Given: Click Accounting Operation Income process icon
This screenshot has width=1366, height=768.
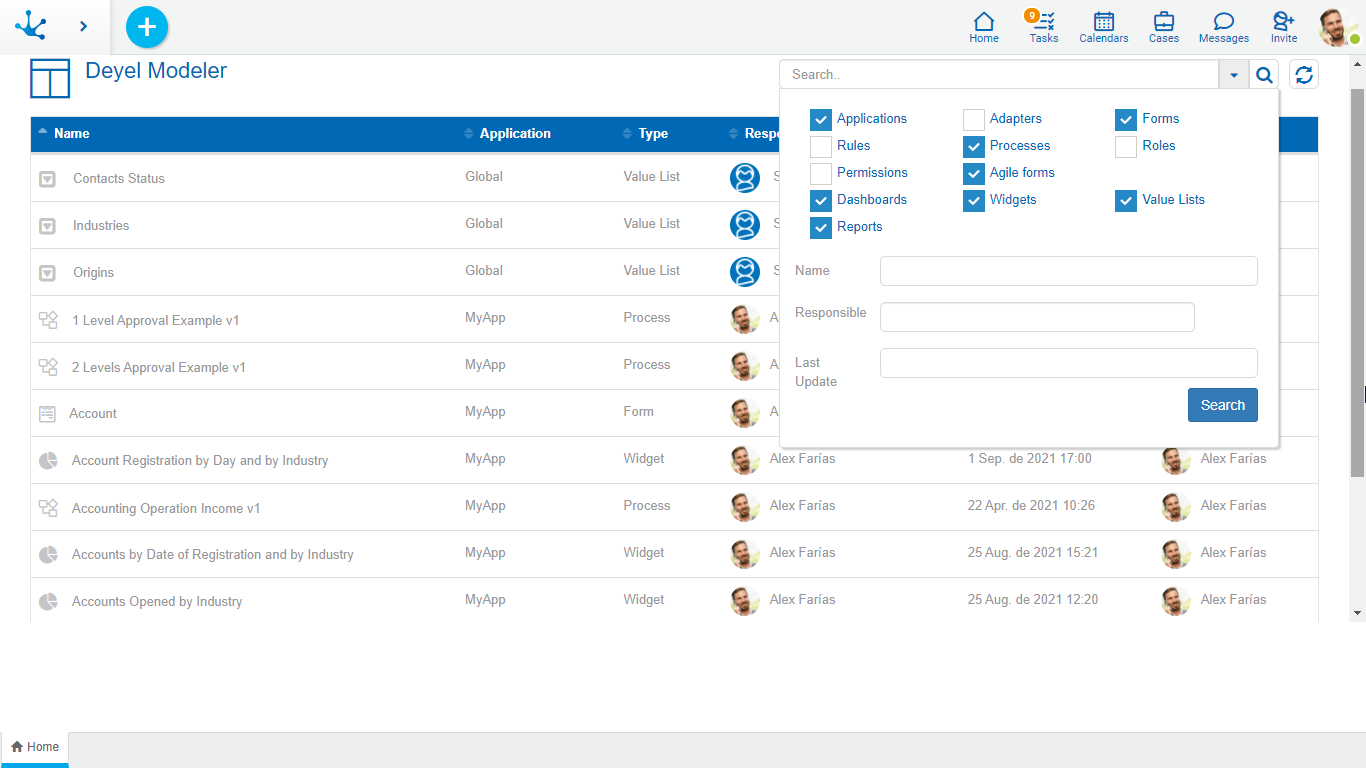Looking at the screenshot, I should tap(48, 508).
